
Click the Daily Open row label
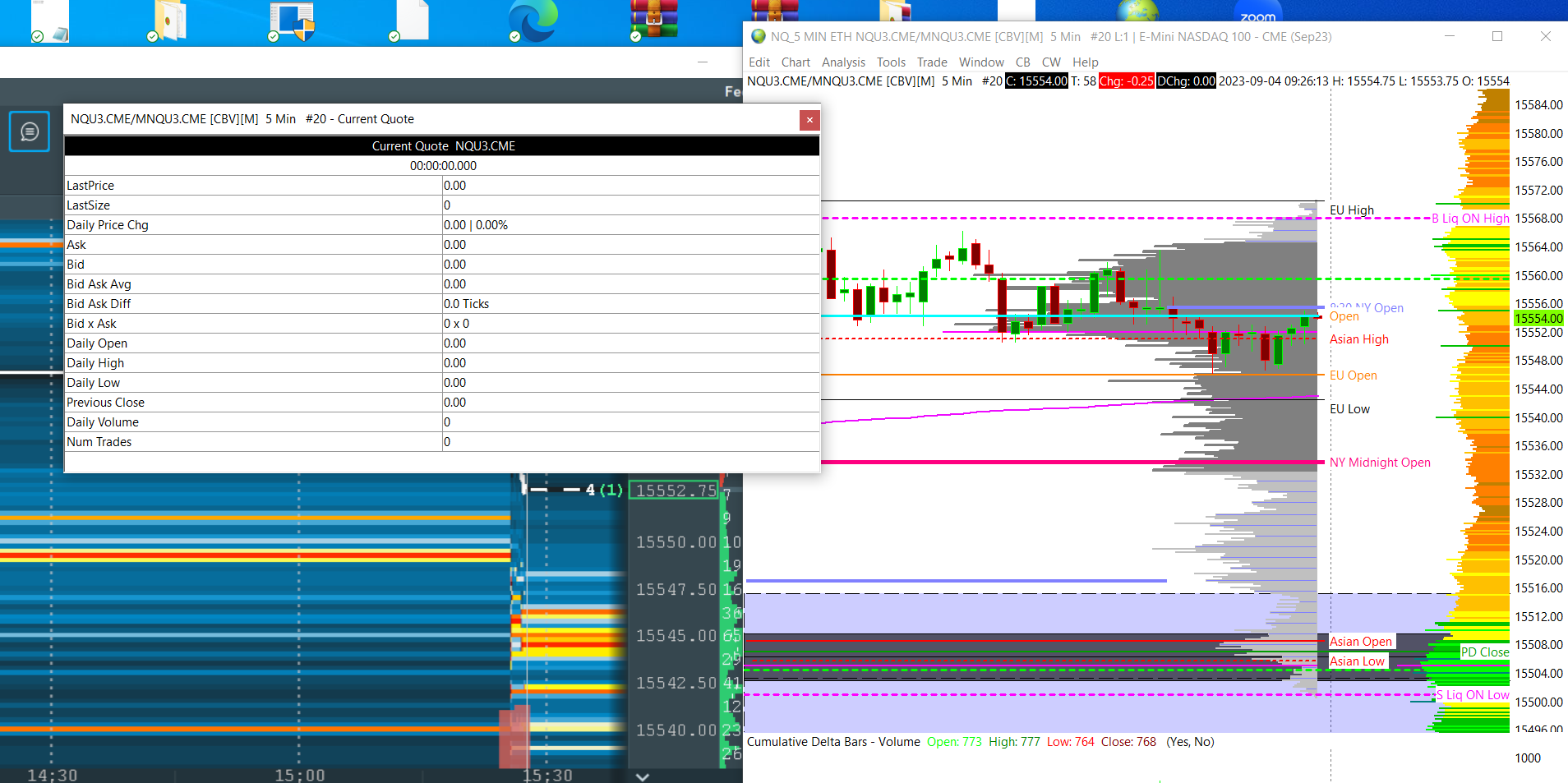coord(97,343)
